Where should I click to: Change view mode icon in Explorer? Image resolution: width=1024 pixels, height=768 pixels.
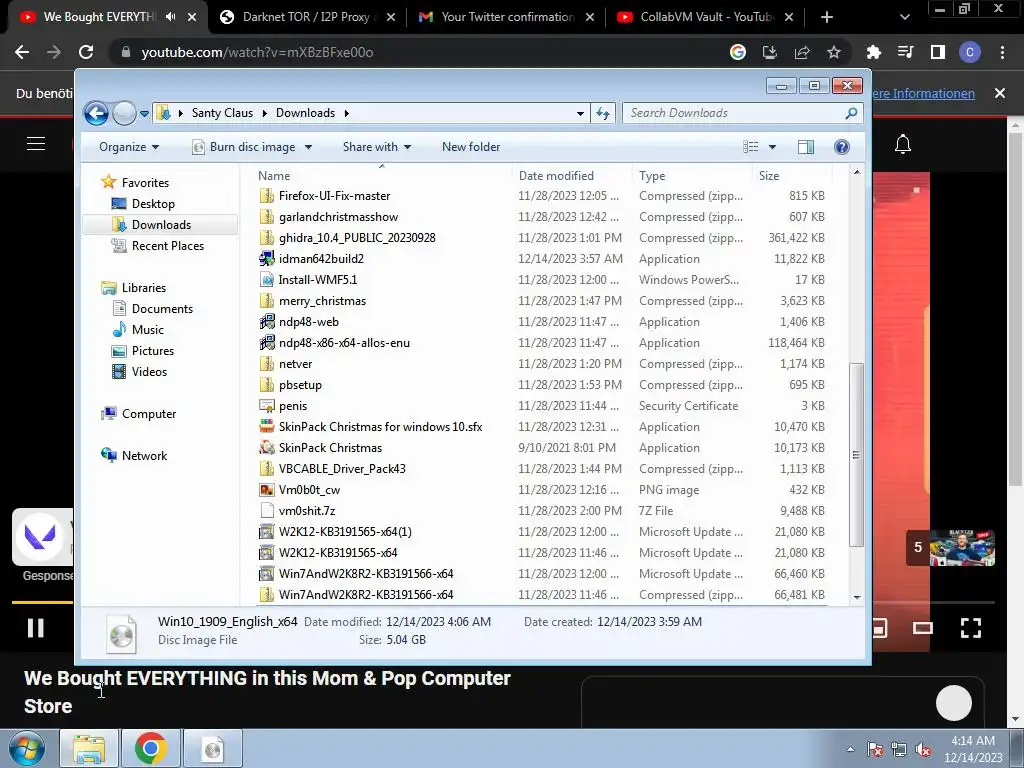tap(750, 147)
